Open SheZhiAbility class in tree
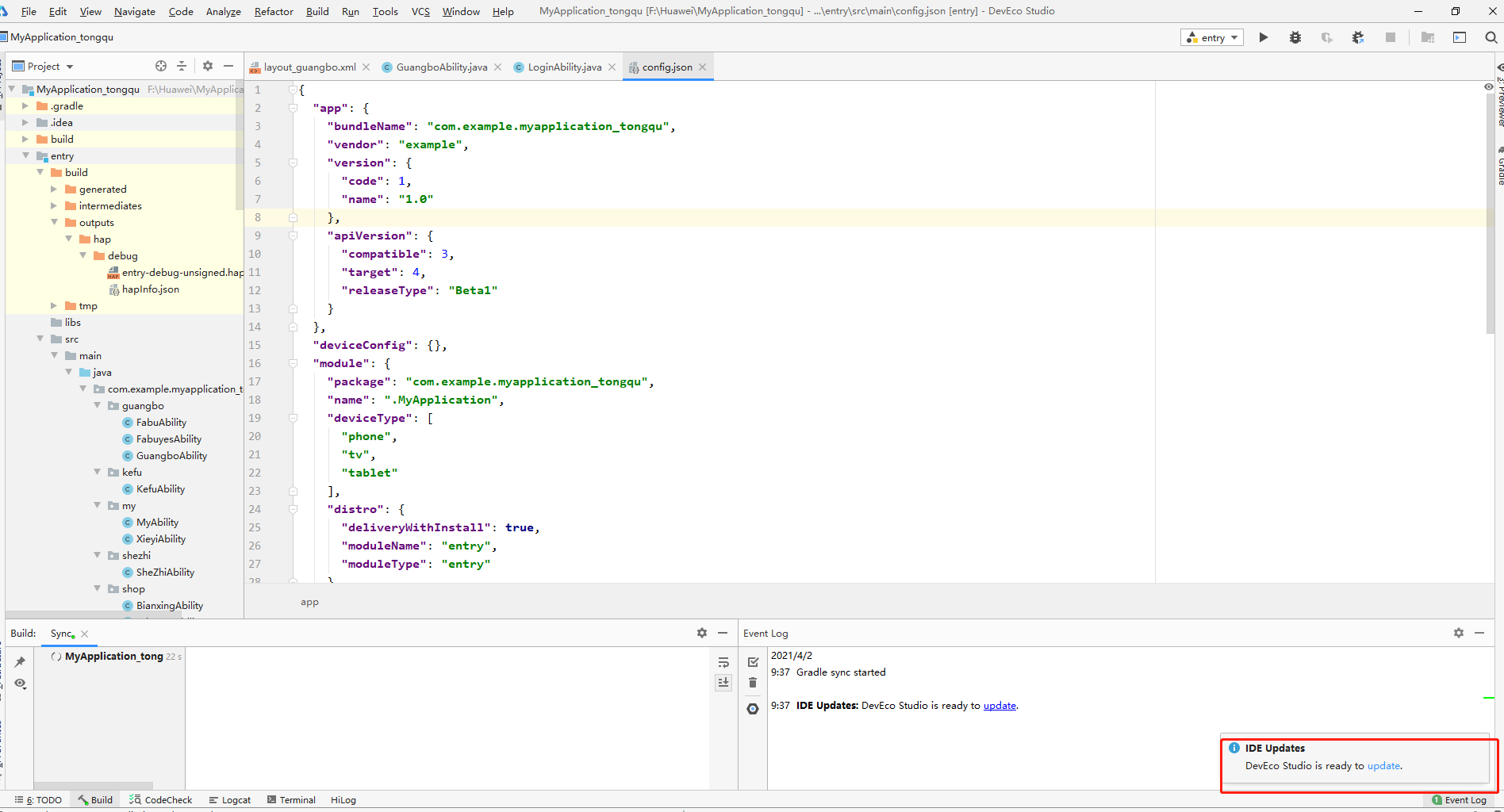The width and height of the screenshot is (1504, 812). pyautogui.click(x=158, y=573)
